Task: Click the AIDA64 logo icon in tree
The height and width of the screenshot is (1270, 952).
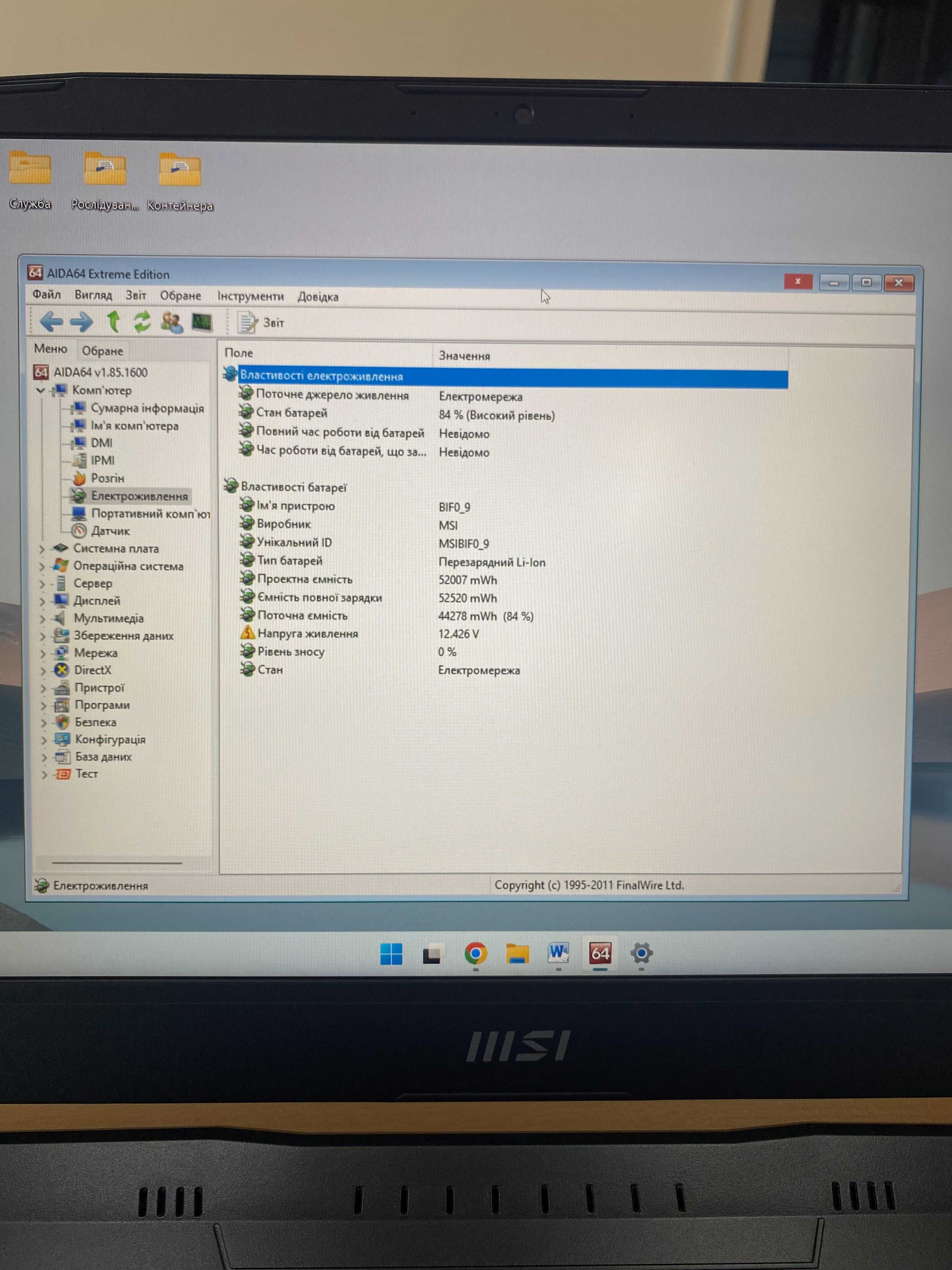Action: tap(38, 370)
